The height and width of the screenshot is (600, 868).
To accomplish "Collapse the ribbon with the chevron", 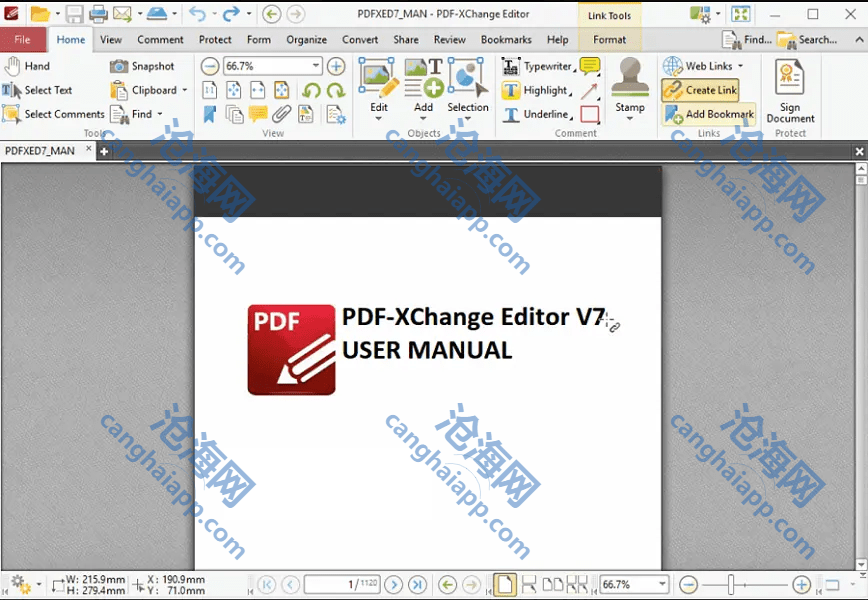I will (859, 39).
